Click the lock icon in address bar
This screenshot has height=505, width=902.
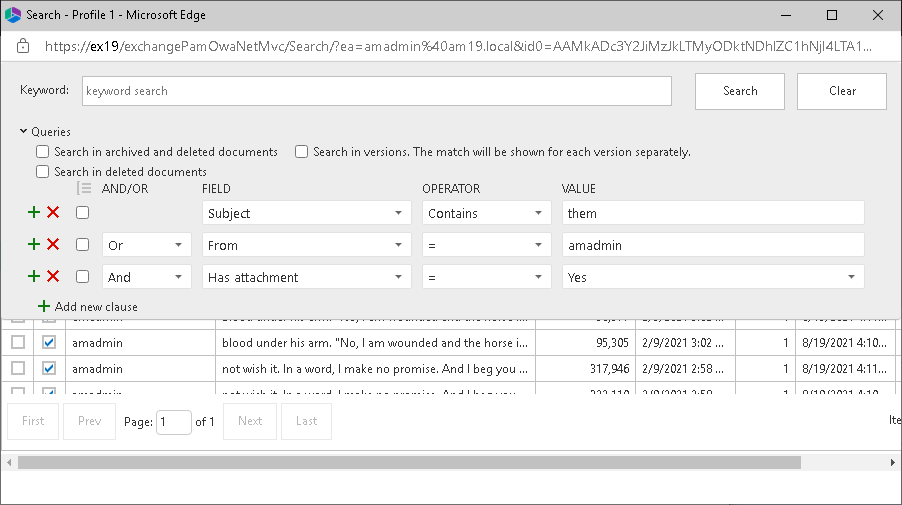click(24, 47)
